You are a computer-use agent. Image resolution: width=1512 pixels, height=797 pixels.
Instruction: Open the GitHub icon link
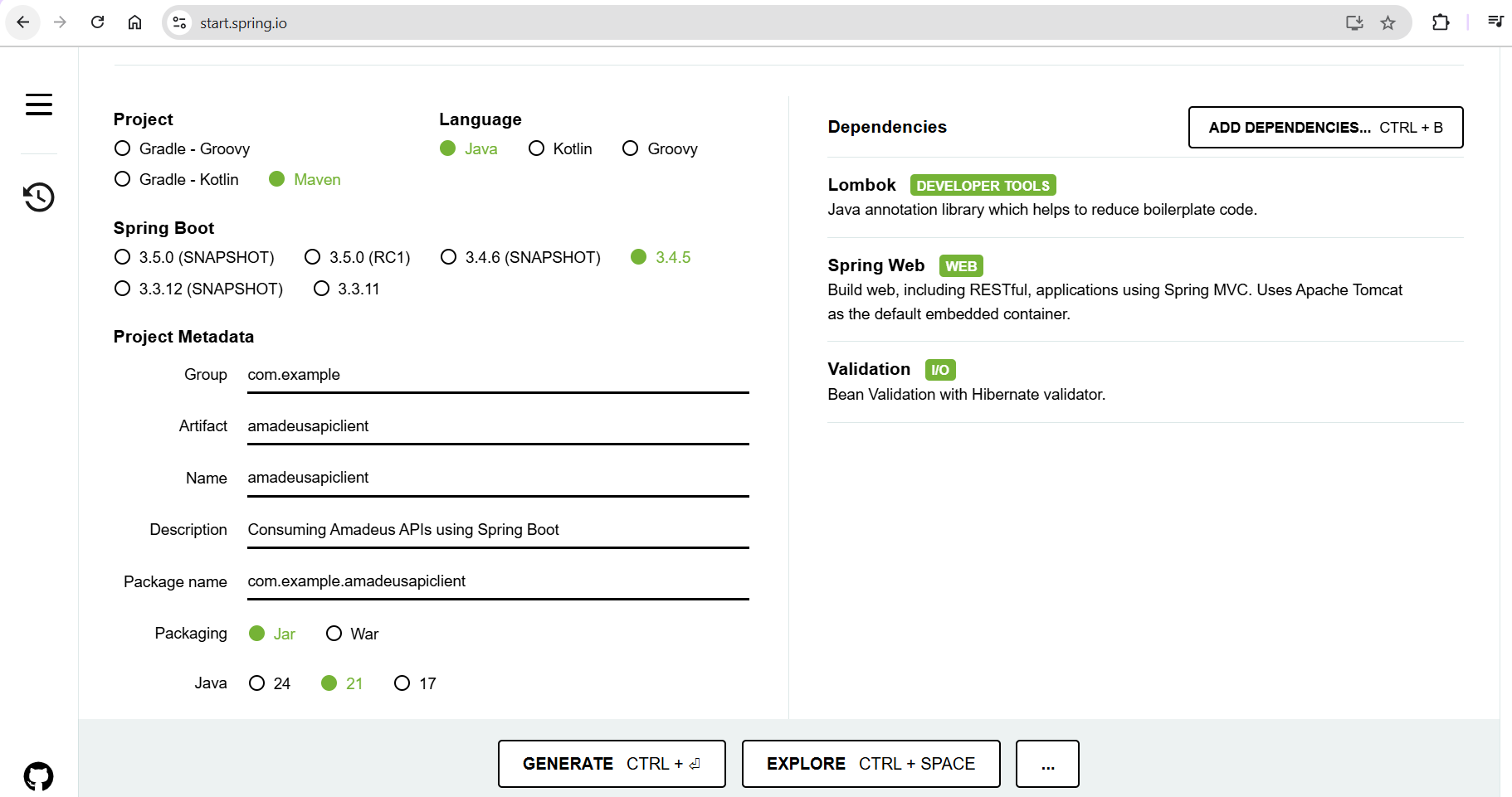[x=39, y=776]
